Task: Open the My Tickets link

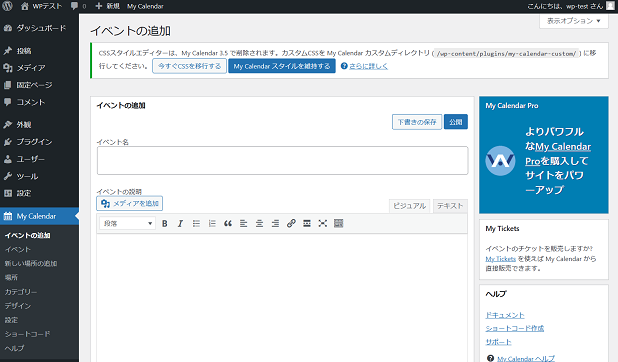Action: [501, 259]
